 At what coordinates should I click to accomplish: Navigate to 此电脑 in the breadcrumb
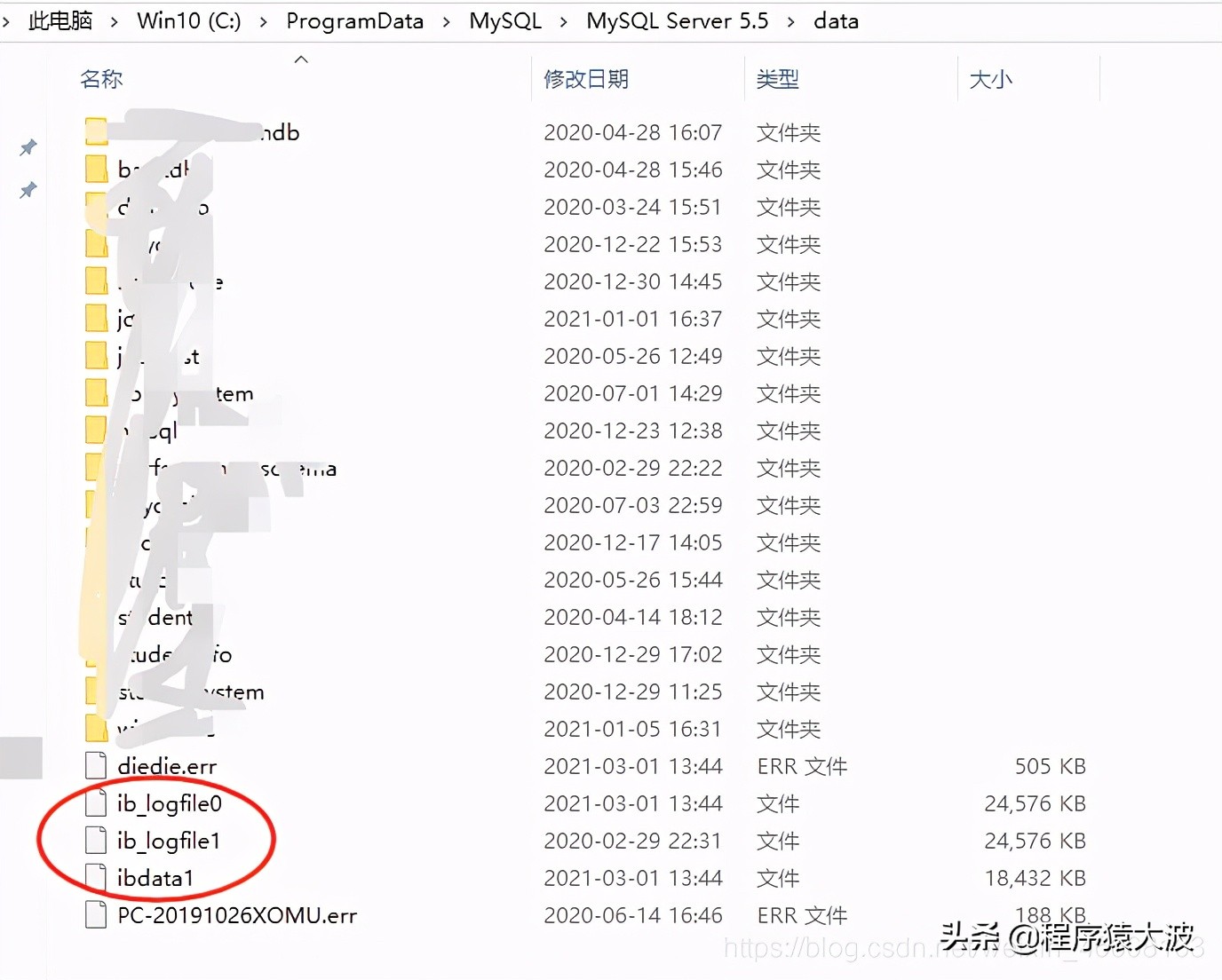coord(60,20)
